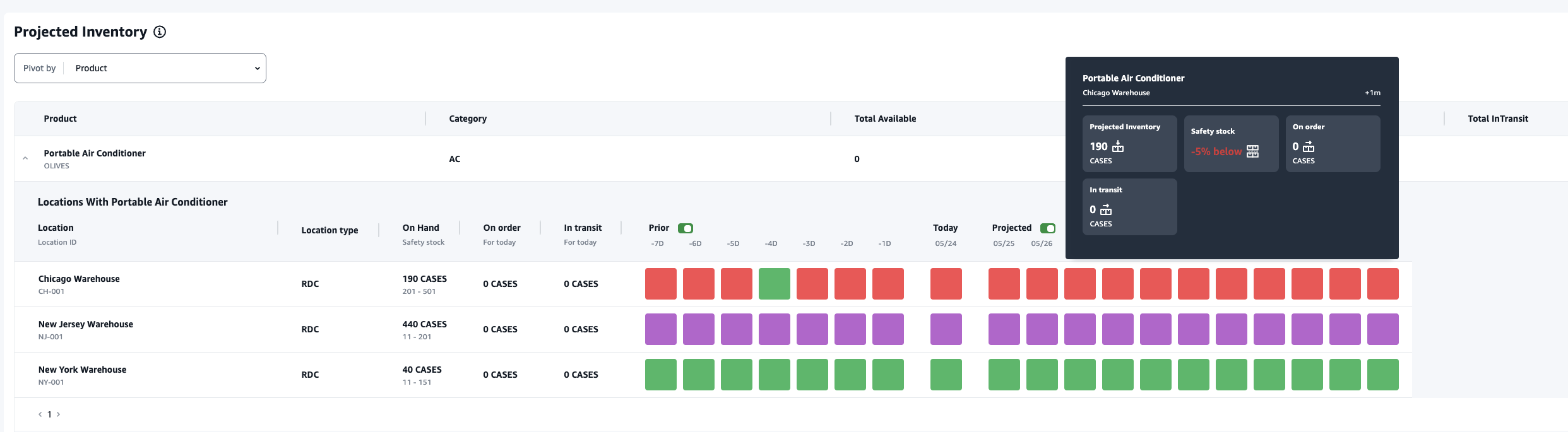Click safety stock range 11 - 151

click(x=417, y=382)
